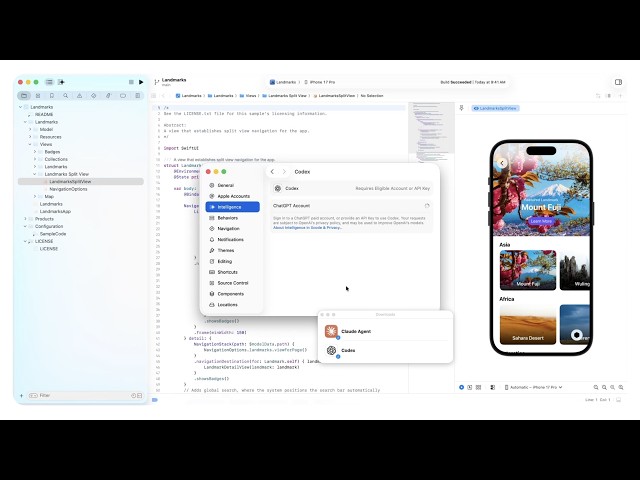
Task: Toggle the inspector panel at top right
Action: click(x=618, y=82)
